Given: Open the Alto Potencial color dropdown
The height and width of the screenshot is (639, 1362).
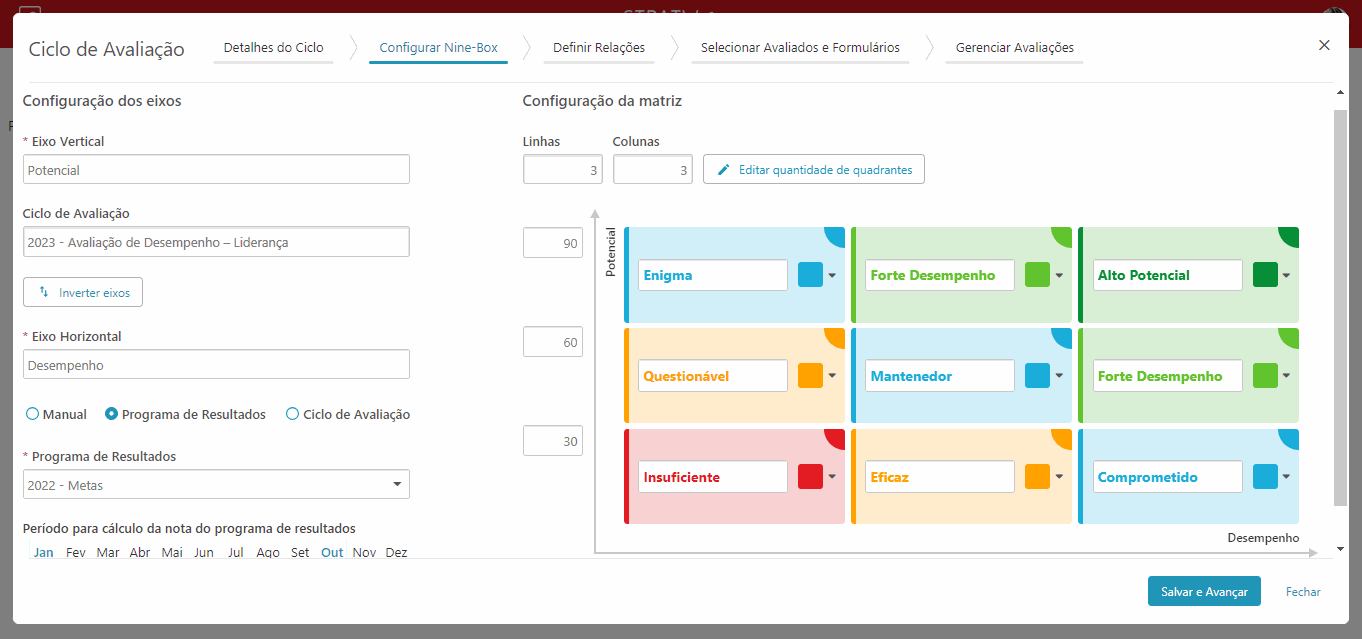Looking at the screenshot, I should coord(1287,275).
